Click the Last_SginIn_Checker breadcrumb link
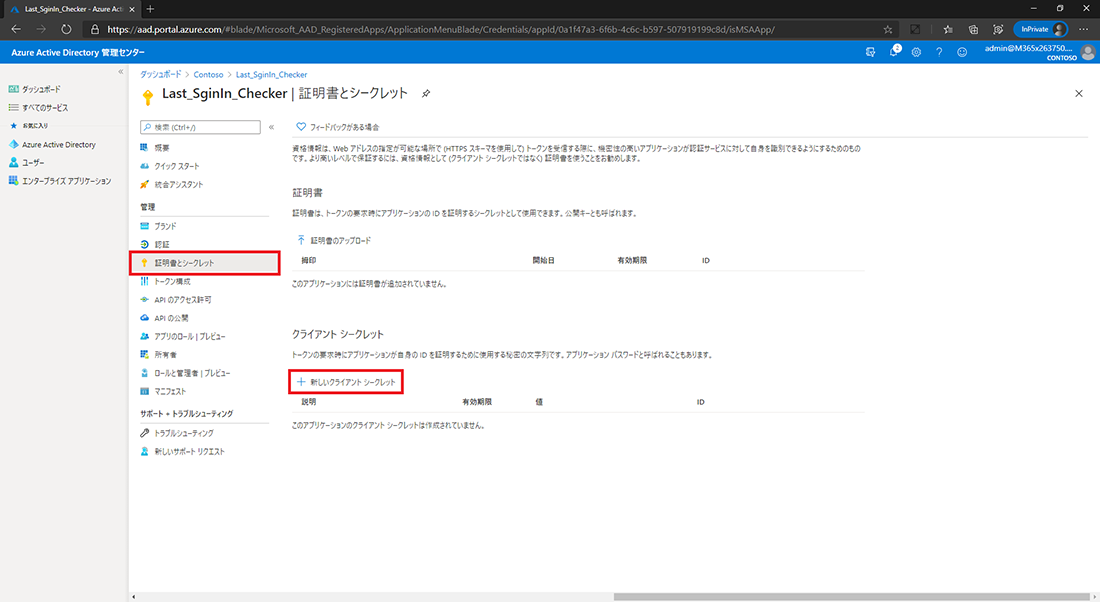This screenshot has height=602, width=1100. click(271, 74)
